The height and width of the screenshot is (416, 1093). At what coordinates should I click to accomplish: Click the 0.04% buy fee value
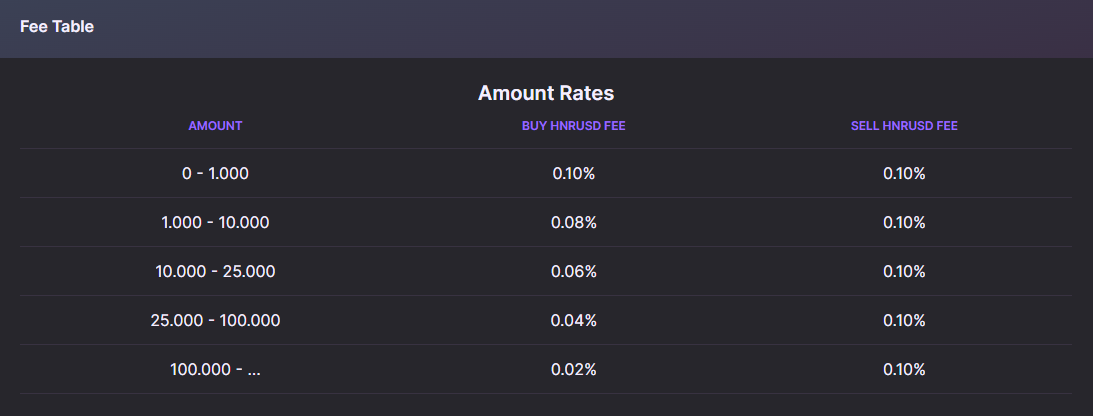tap(574, 321)
